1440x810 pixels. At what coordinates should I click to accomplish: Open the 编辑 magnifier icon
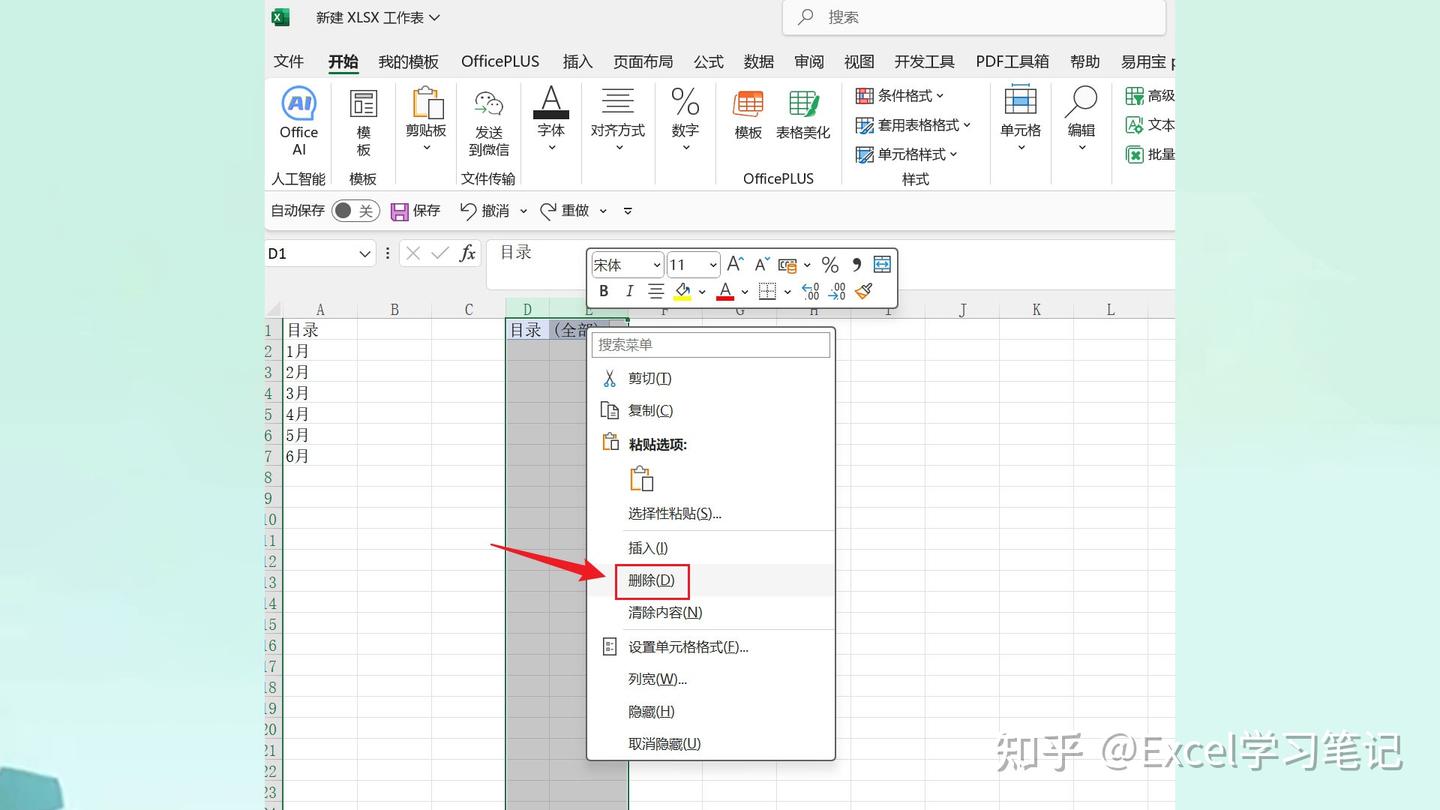click(x=1080, y=110)
